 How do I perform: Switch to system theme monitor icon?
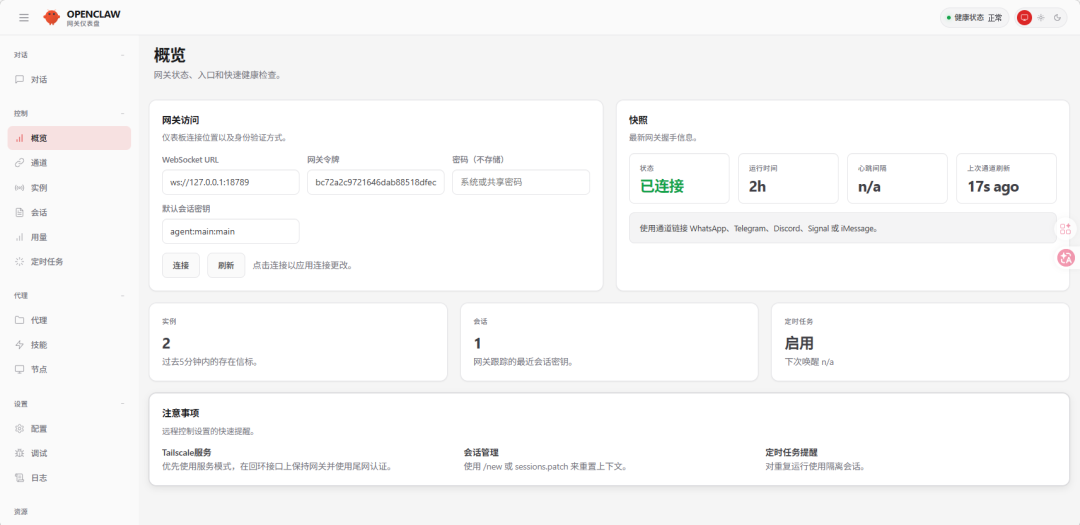coord(1024,17)
